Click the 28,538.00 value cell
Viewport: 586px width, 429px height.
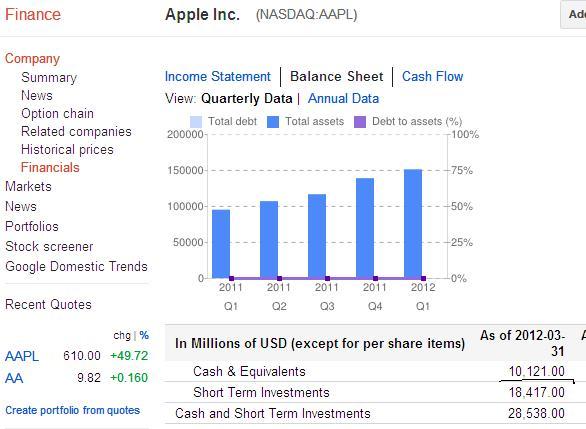point(536,413)
